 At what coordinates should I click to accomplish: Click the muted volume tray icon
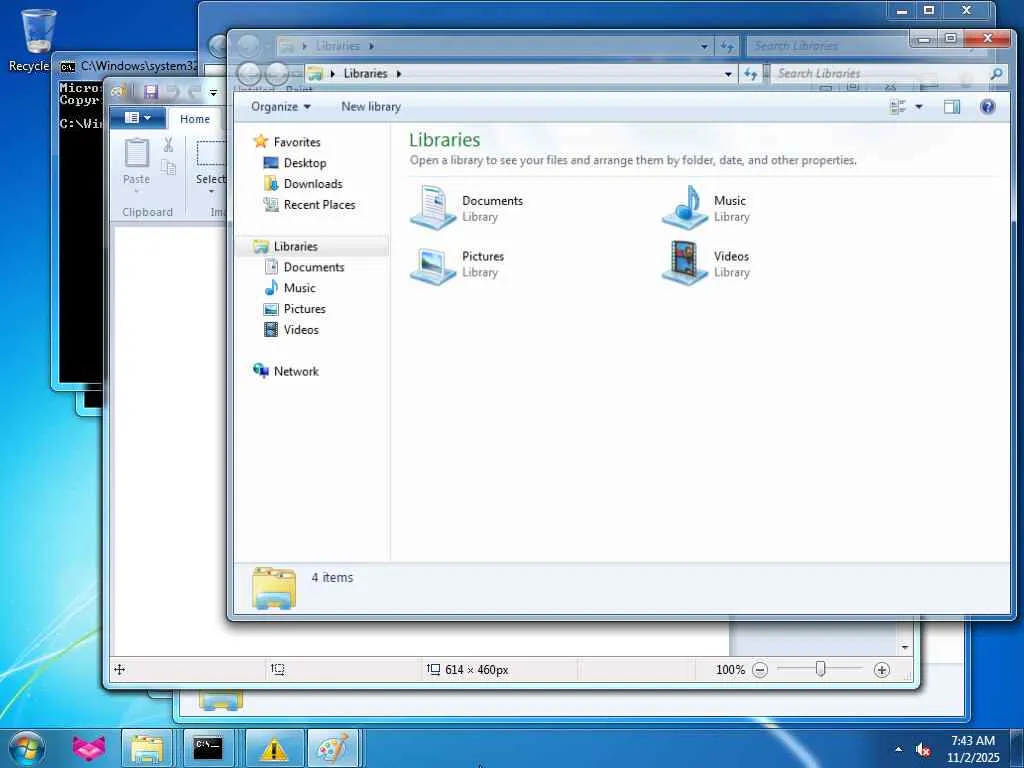pos(923,750)
